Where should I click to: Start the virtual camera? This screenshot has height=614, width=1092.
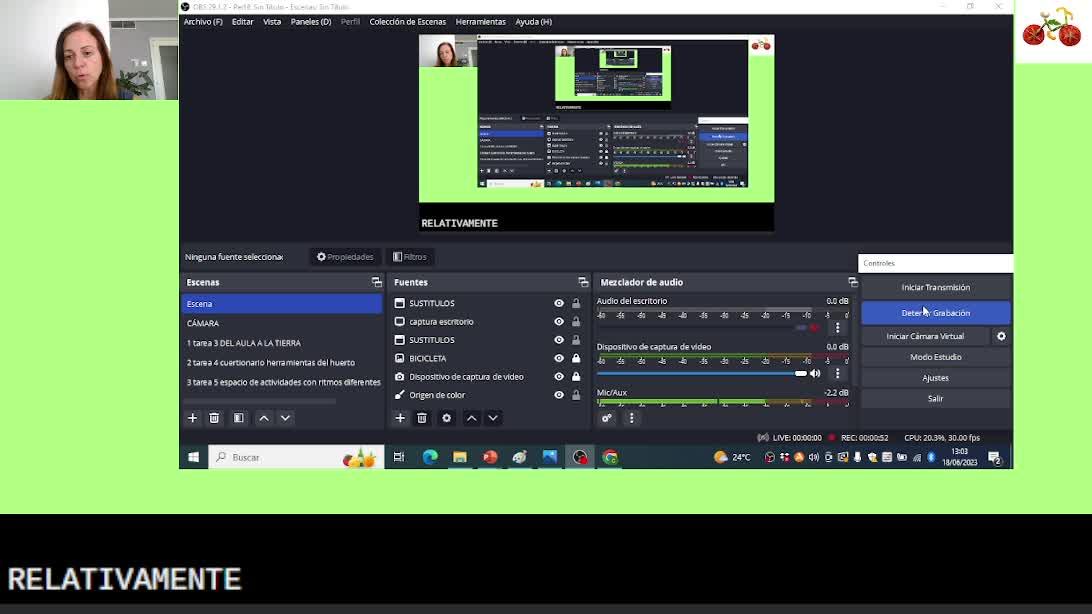925,336
